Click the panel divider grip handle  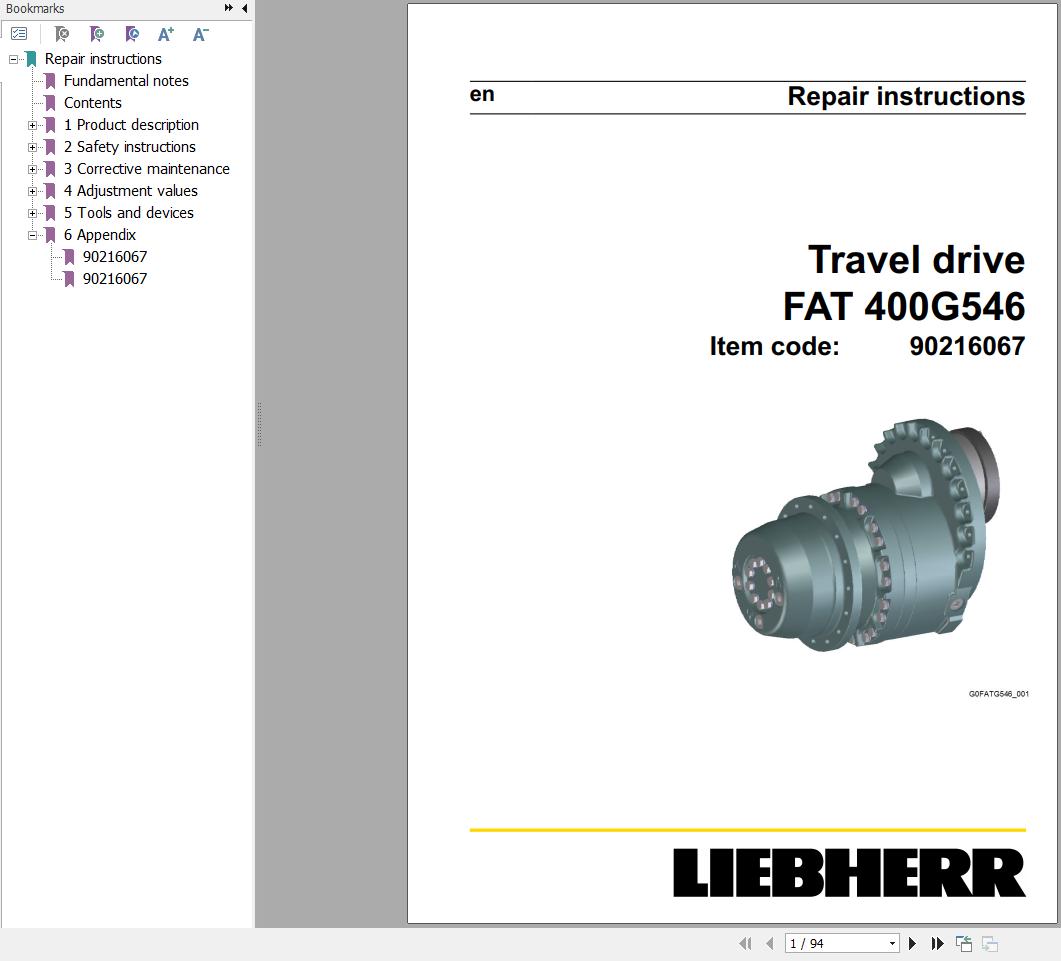259,425
